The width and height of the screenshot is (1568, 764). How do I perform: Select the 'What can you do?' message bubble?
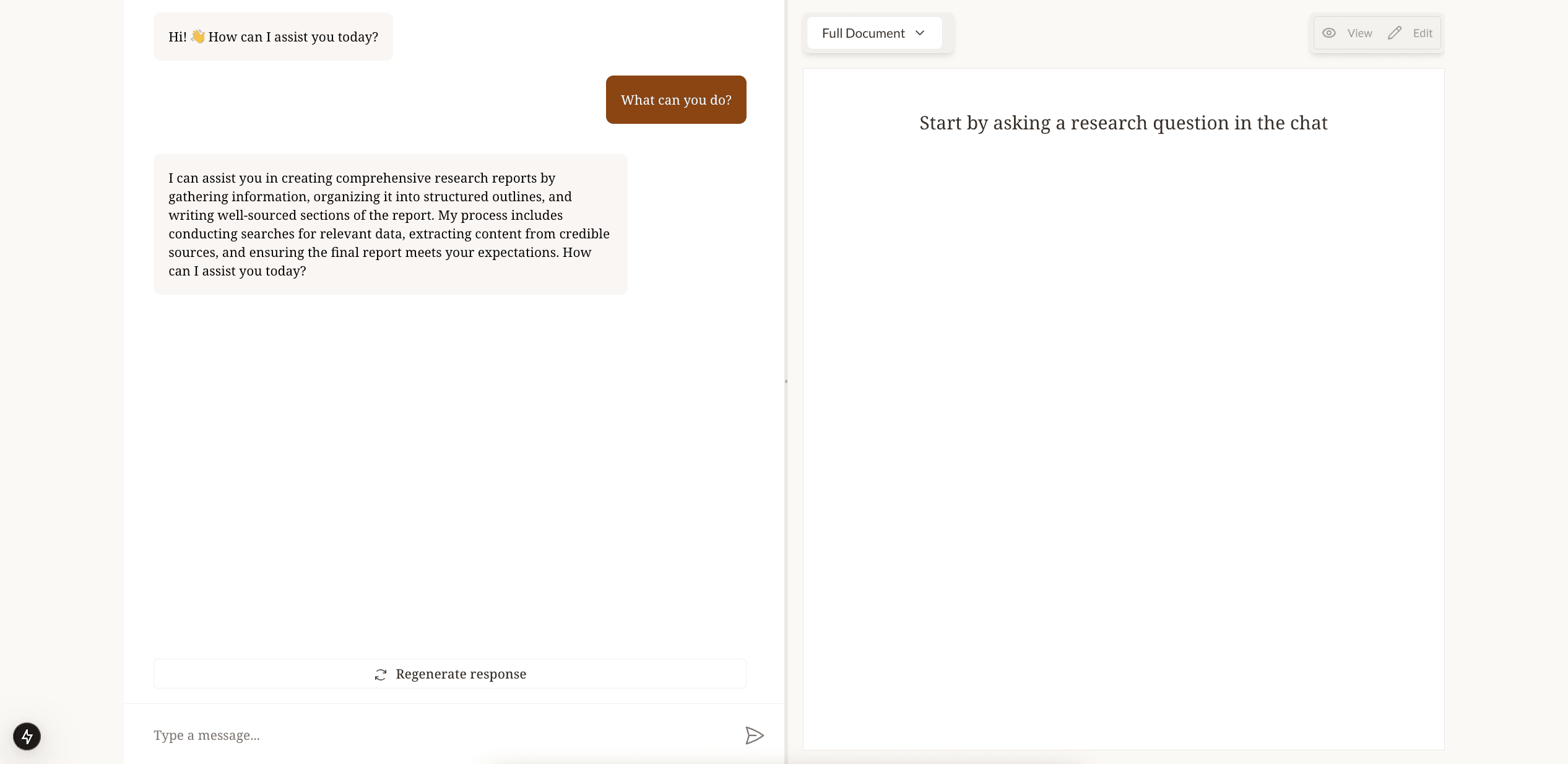[x=676, y=100]
